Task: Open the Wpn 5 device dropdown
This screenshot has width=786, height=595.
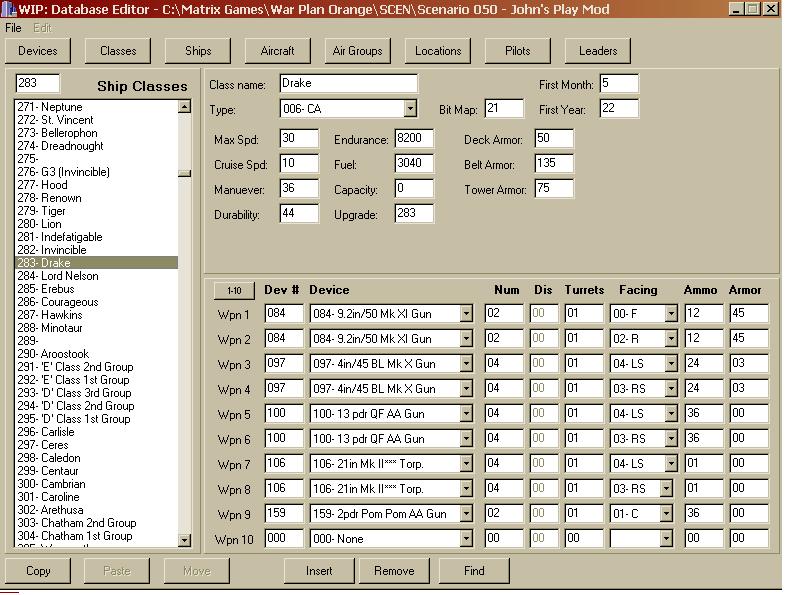Action: pos(466,414)
